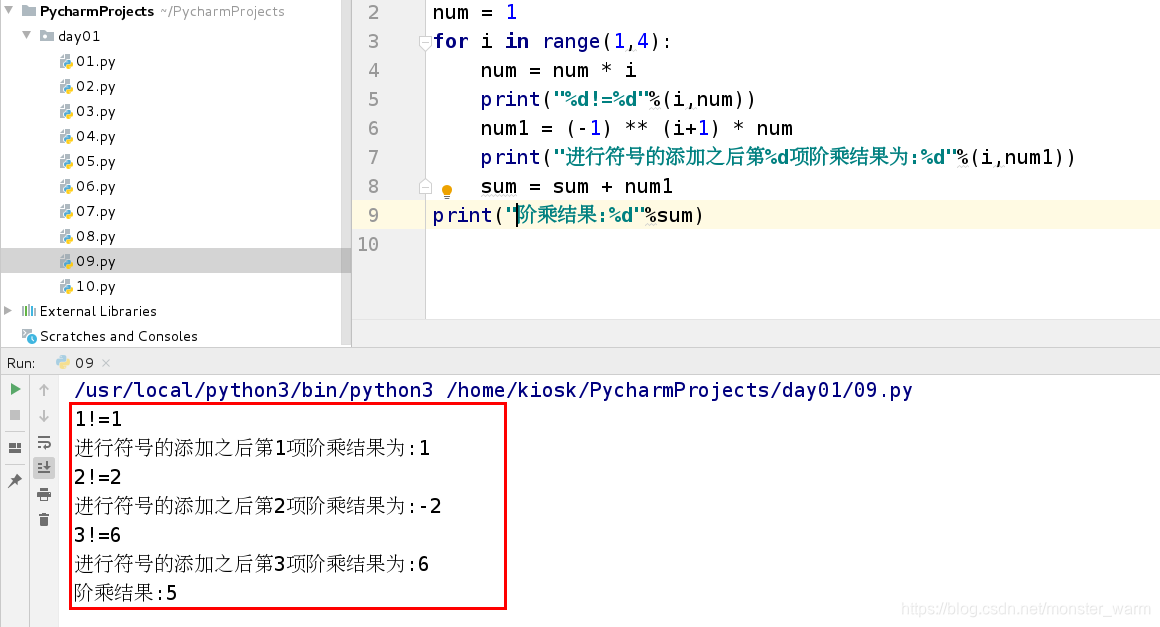Rerun the 09 script with green play icon
This screenshot has height=627, width=1160.
tap(15, 389)
